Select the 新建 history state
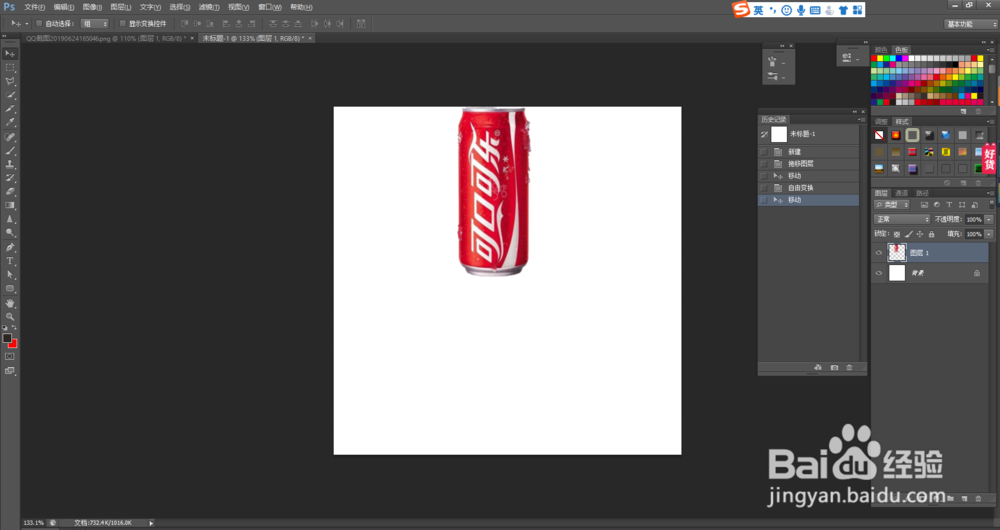 tap(808, 152)
